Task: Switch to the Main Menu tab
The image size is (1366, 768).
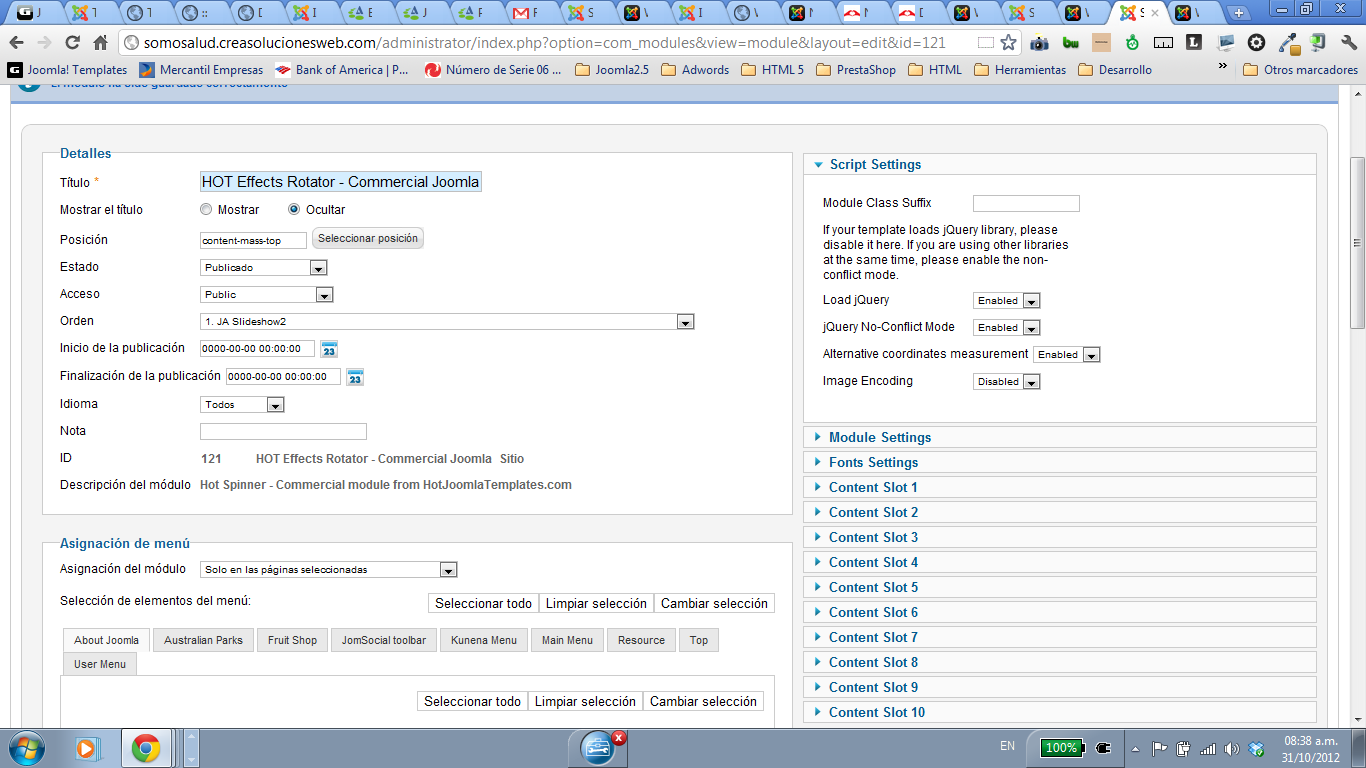Action: click(567, 640)
